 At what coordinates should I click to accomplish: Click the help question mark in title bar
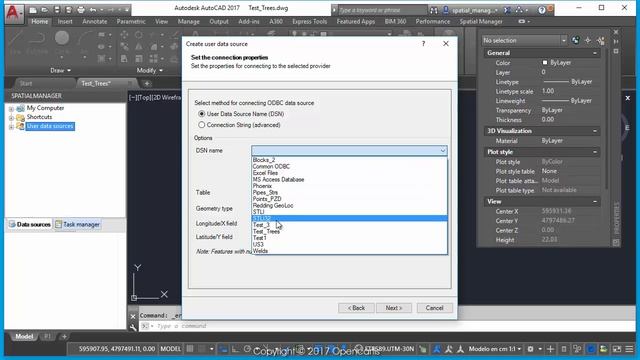(x=541, y=10)
